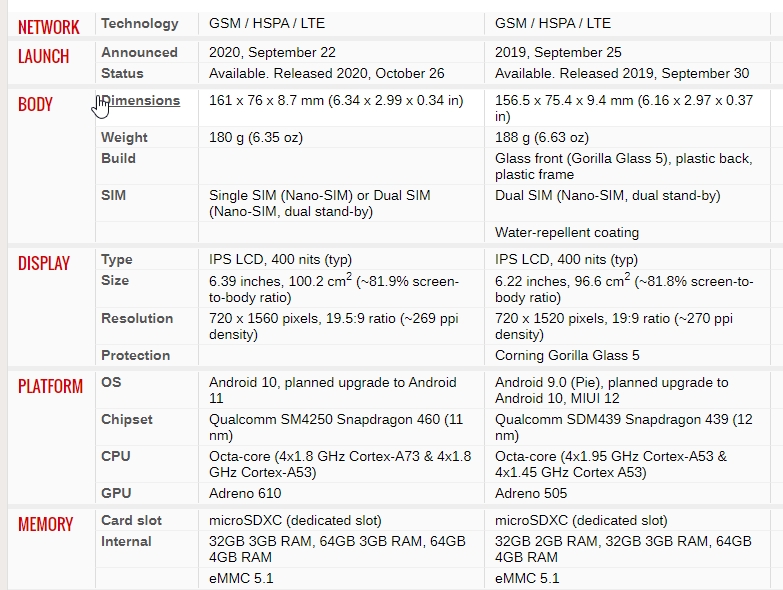Click the Build spec label
The image size is (783, 590).
(118, 158)
